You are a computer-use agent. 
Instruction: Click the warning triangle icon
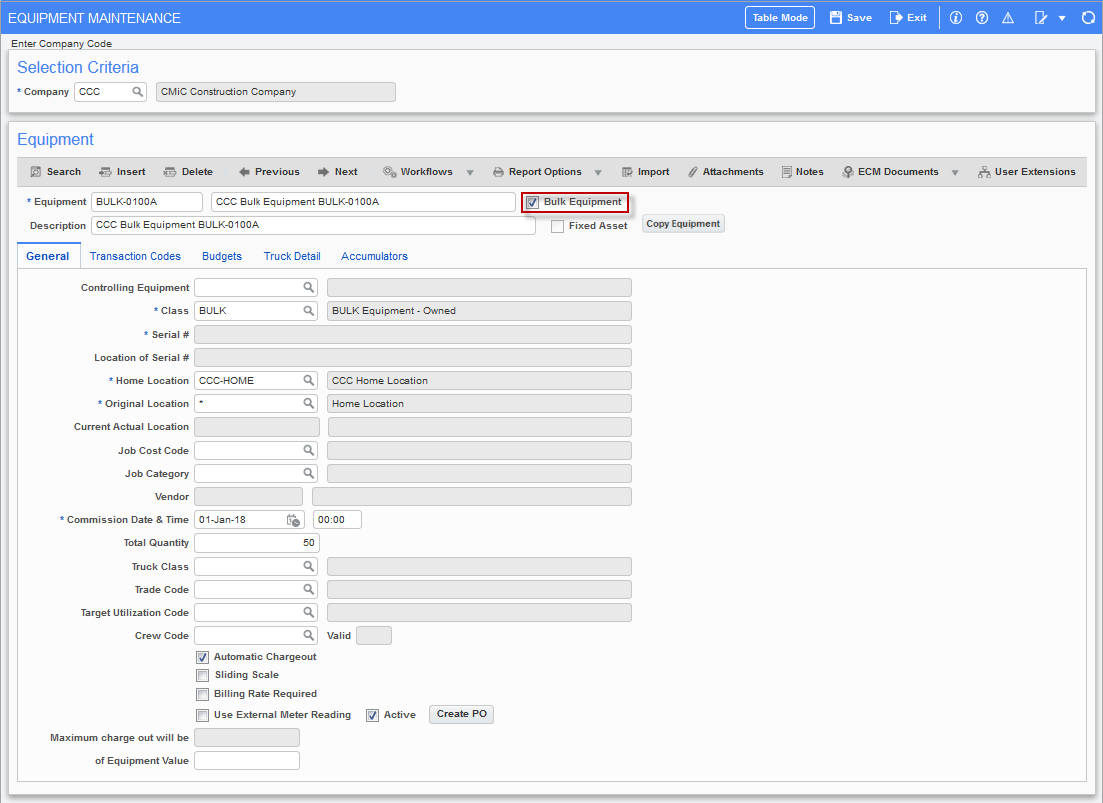click(x=1008, y=18)
